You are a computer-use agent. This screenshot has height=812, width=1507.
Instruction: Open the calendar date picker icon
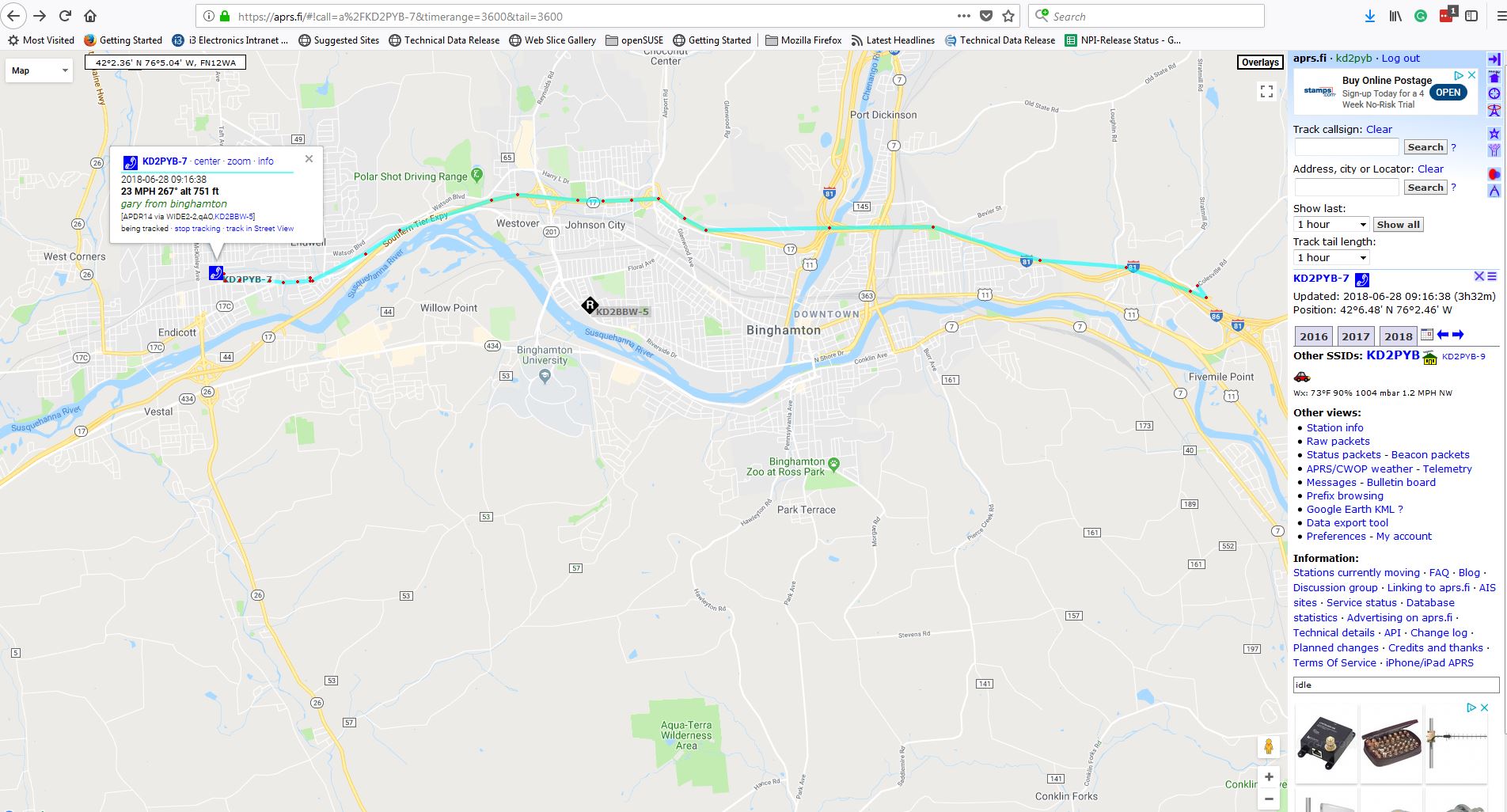pos(1426,335)
